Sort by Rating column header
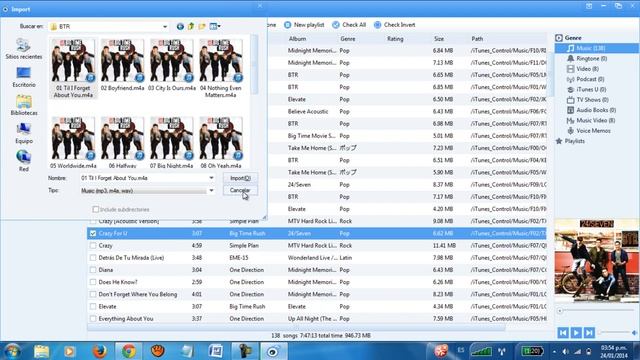Image resolution: width=640 pixels, height=360 pixels. (395, 39)
